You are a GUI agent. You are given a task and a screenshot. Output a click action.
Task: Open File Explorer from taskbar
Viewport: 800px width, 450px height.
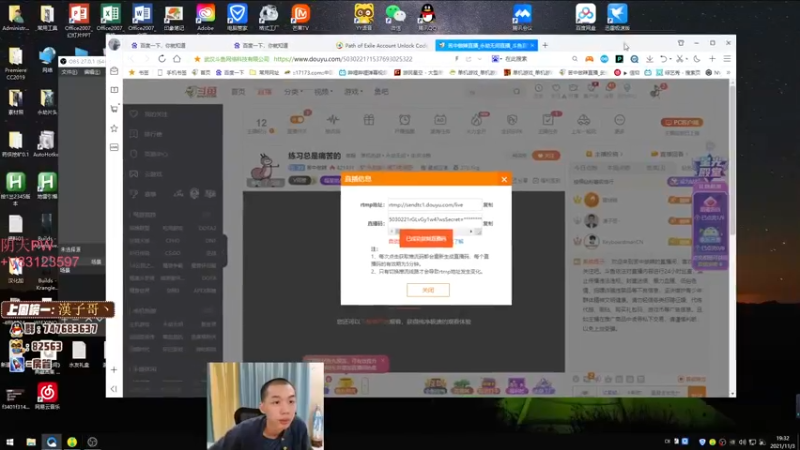pyautogui.click(x=31, y=442)
